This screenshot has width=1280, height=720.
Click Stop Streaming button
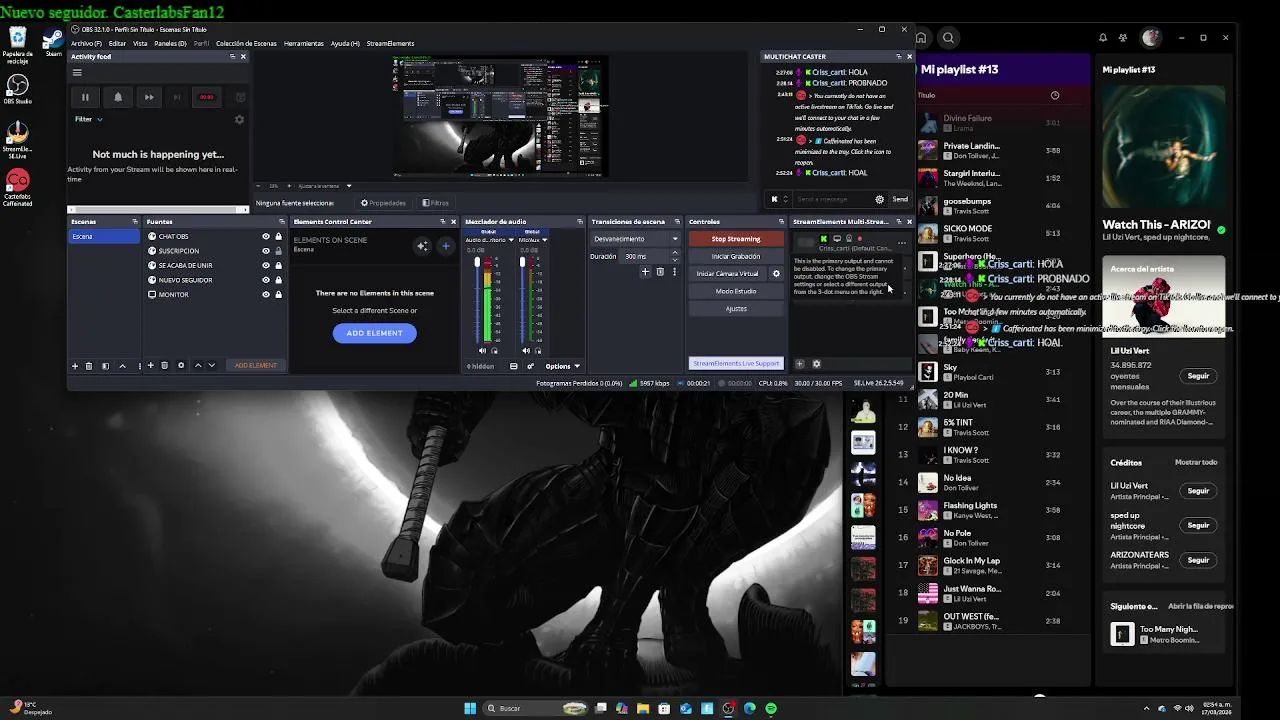coord(736,239)
